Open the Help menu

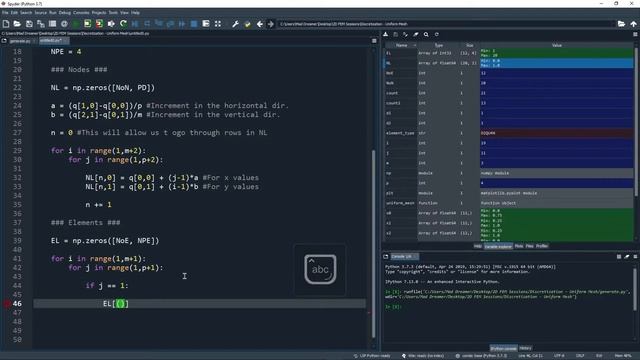[x=136, y=13]
